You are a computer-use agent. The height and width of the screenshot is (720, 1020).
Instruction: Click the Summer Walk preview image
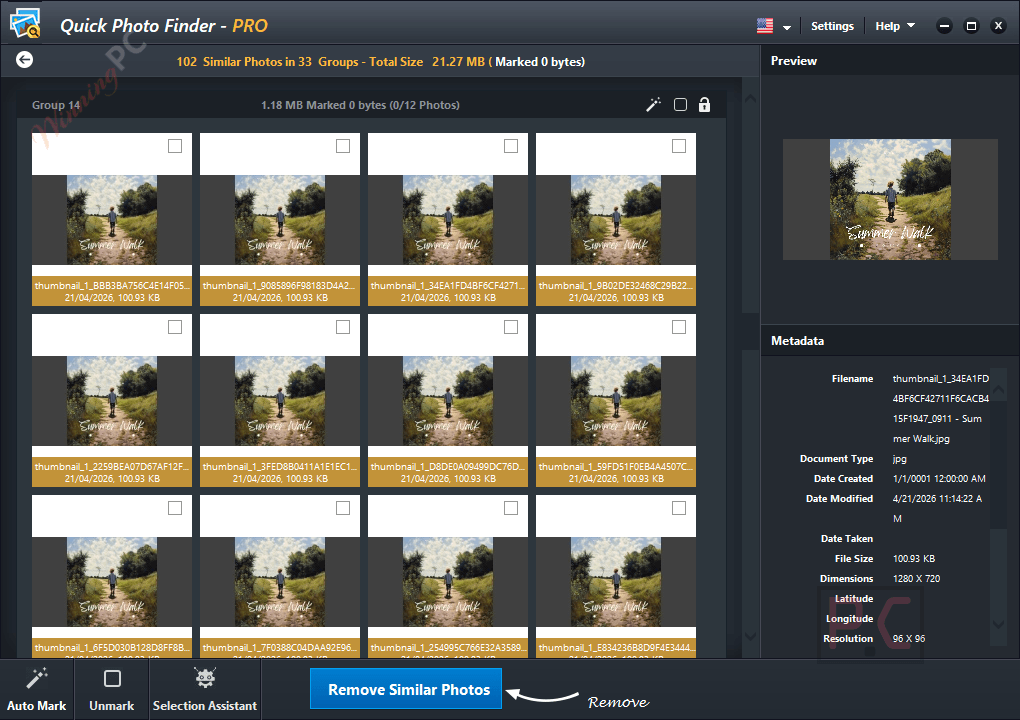pos(890,199)
